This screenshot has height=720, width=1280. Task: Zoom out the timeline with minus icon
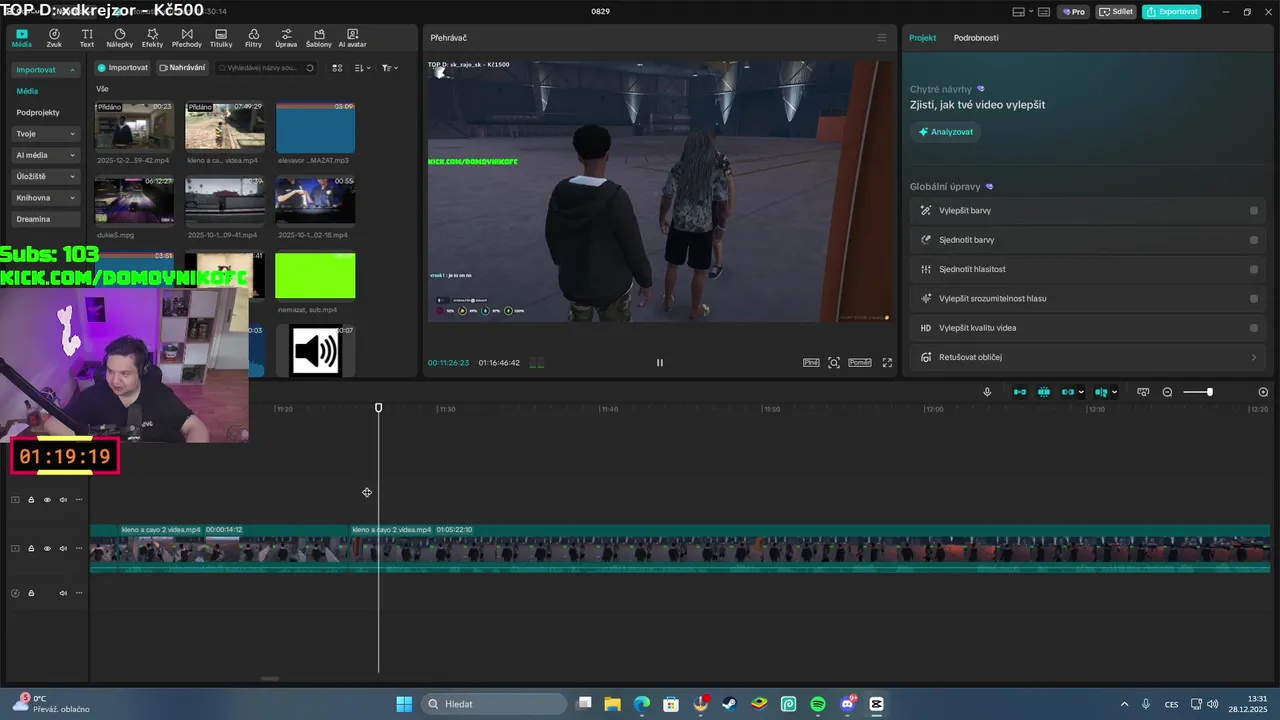tap(1167, 392)
